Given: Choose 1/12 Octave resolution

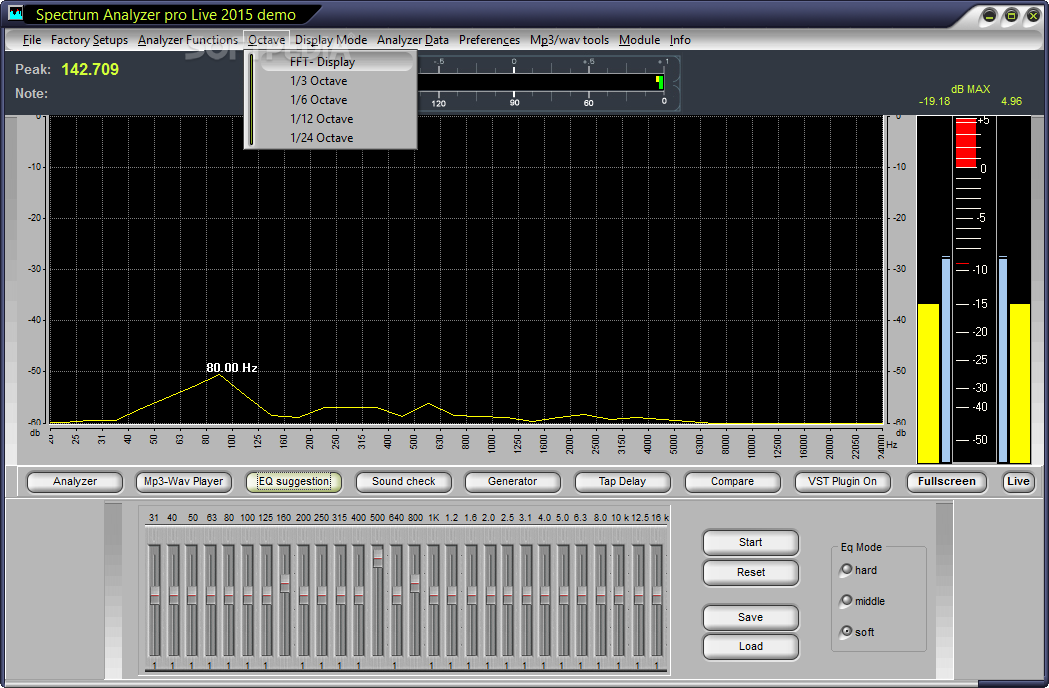Looking at the screenshot, I should [x=337, y=118].
